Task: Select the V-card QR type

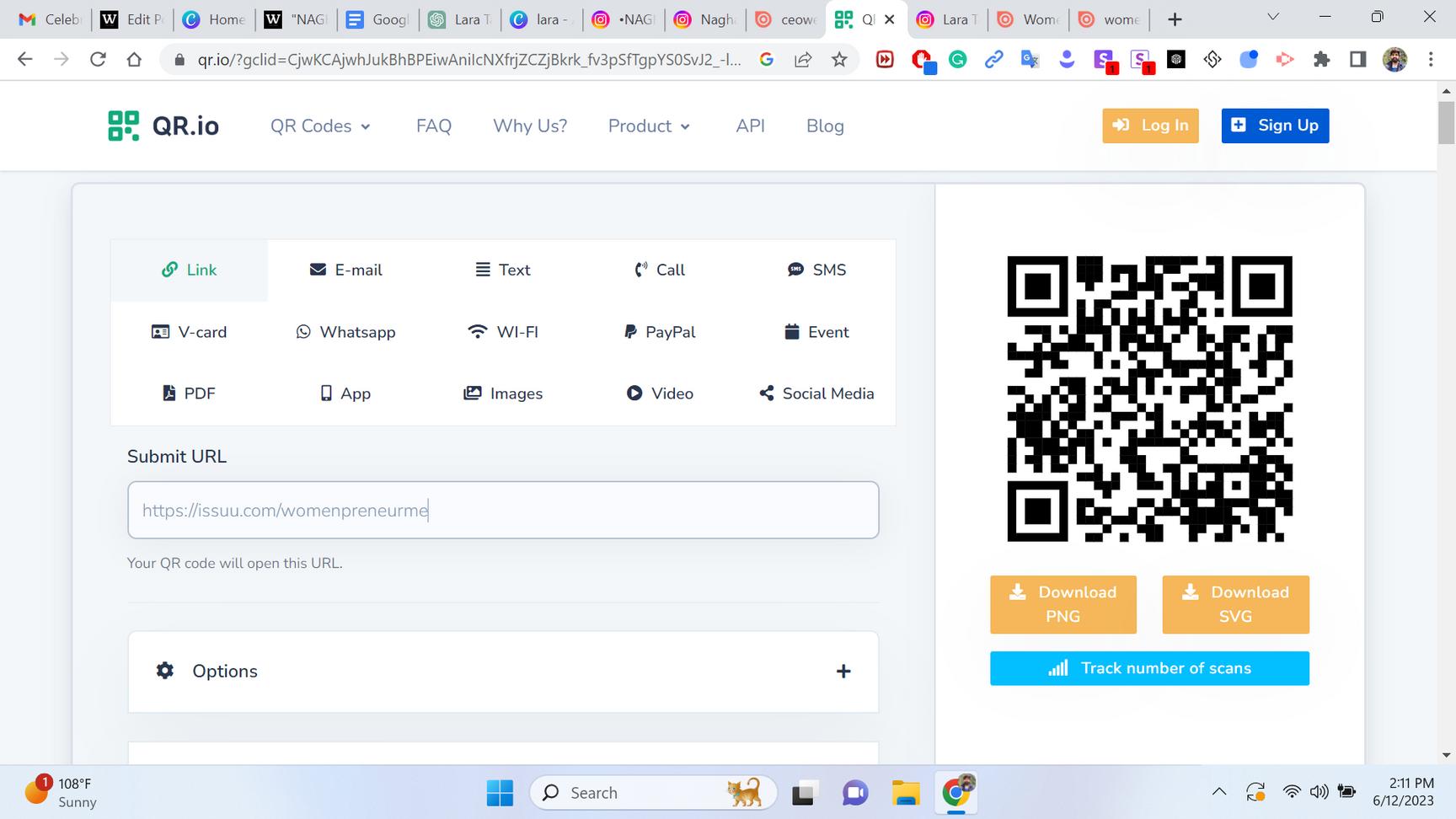Action: pos(189,332)
